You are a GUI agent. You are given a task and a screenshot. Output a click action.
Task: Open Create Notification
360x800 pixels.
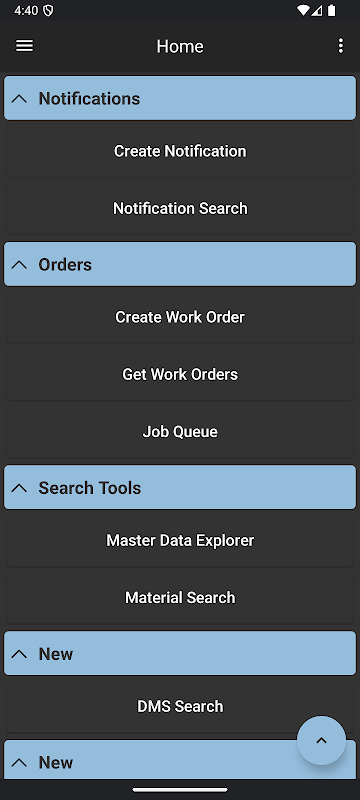180,151
